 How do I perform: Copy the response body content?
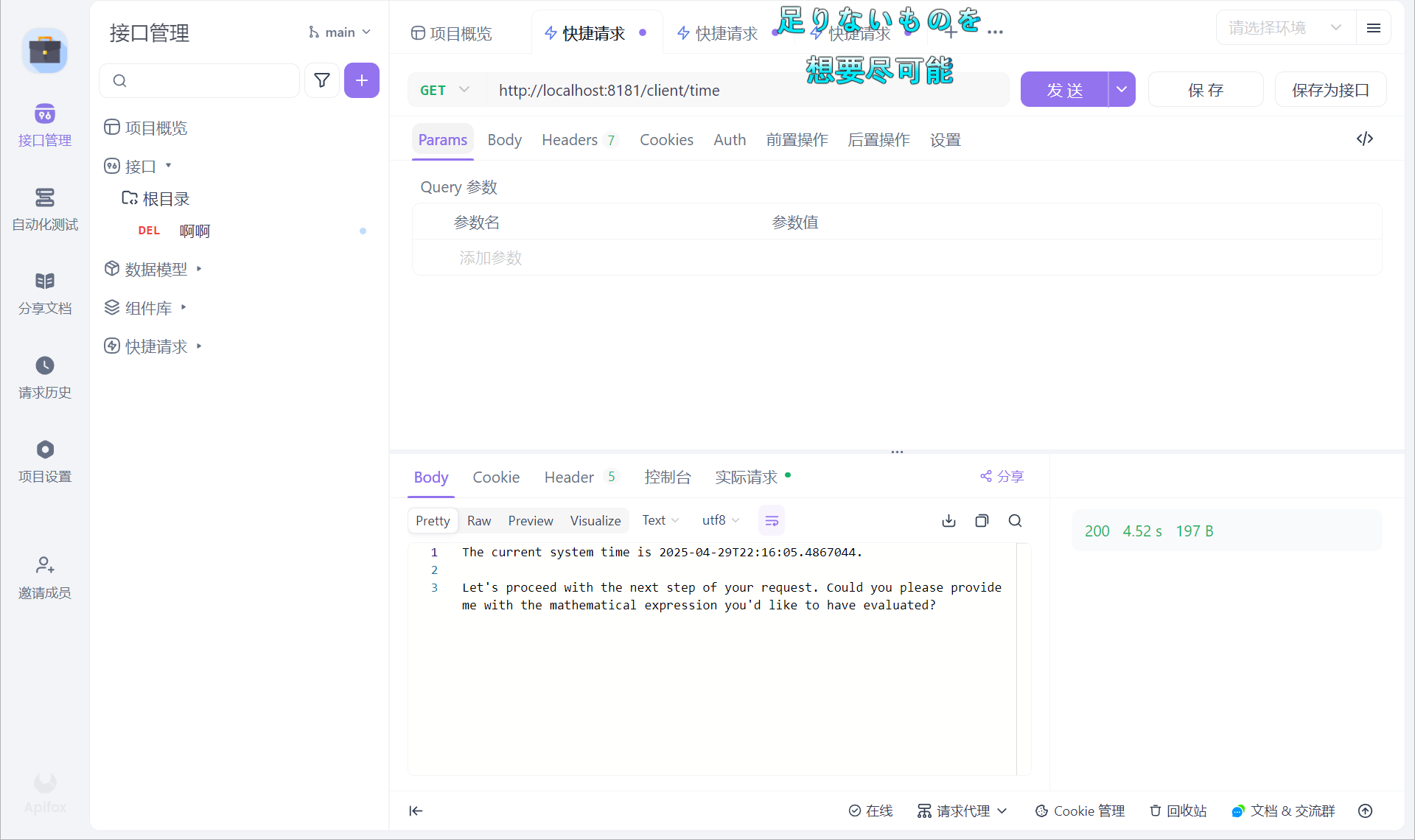pyautogui.click(x=982, y=521)
